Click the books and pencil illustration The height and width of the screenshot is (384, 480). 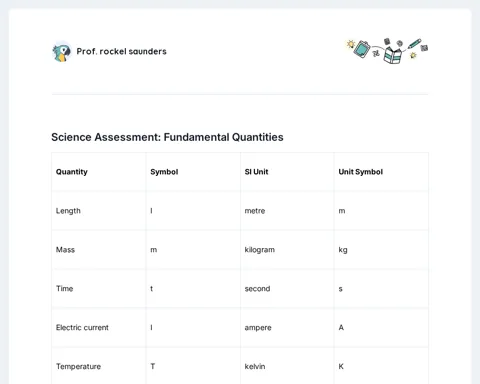click(387, 51)
